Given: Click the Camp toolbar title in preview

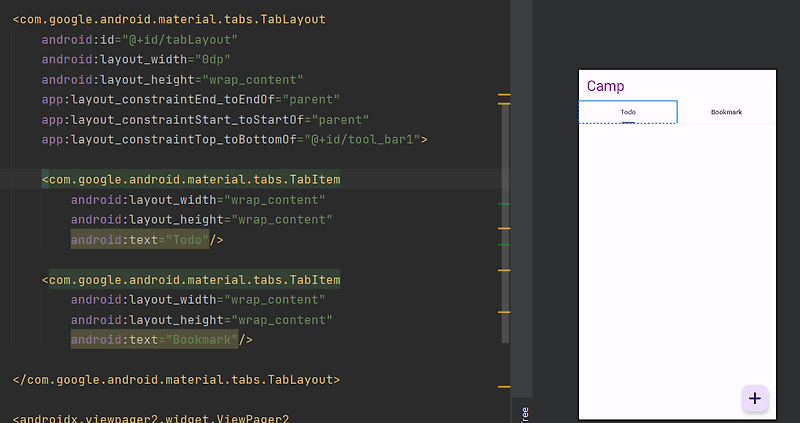Looking at the screenshot, I should tap(605, 86).
